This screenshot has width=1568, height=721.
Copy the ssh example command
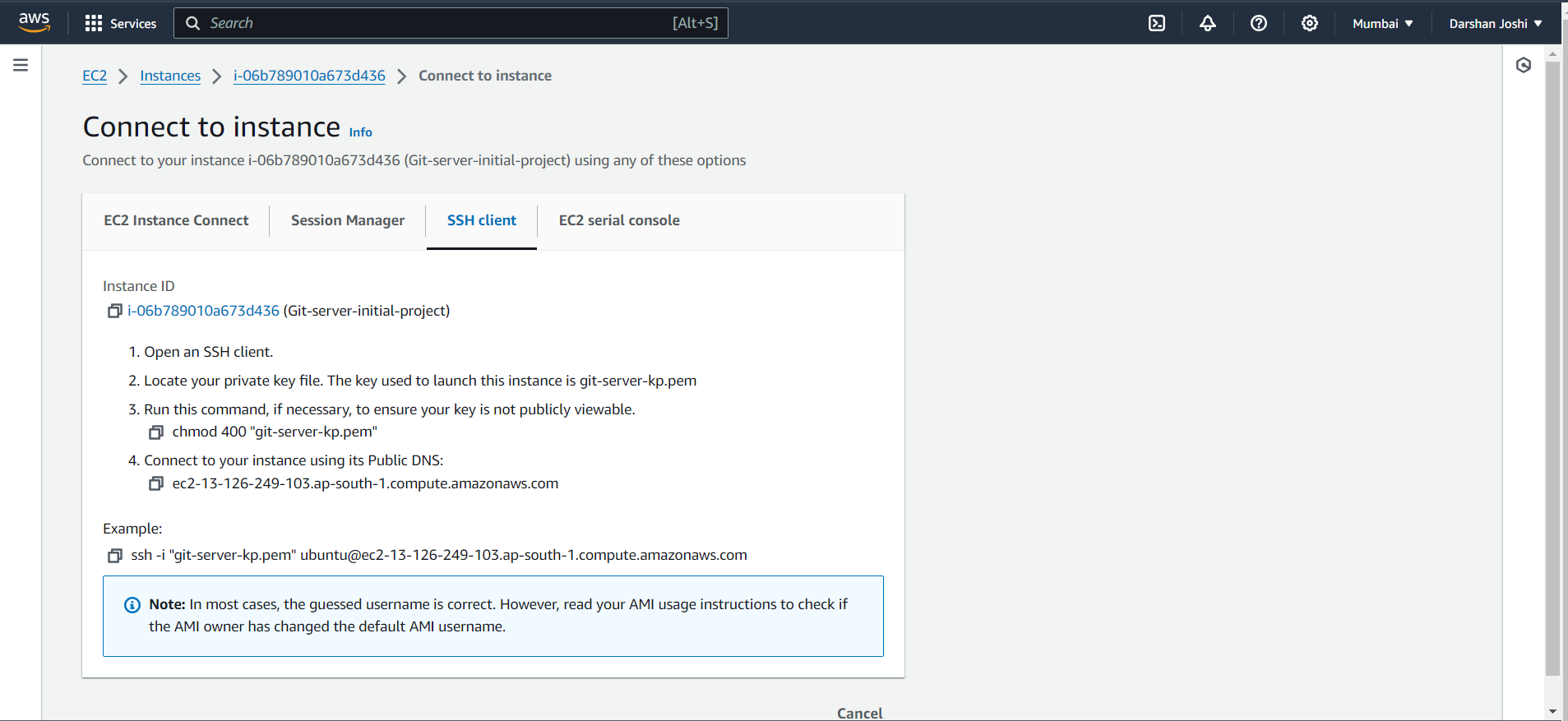click(115, 556)
